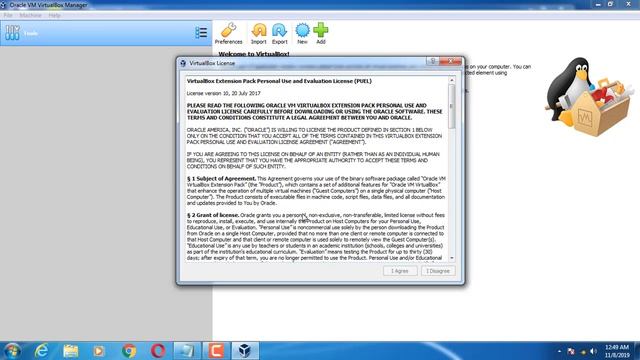Open File Explorer from taskbar

click(x=70, y=351)
